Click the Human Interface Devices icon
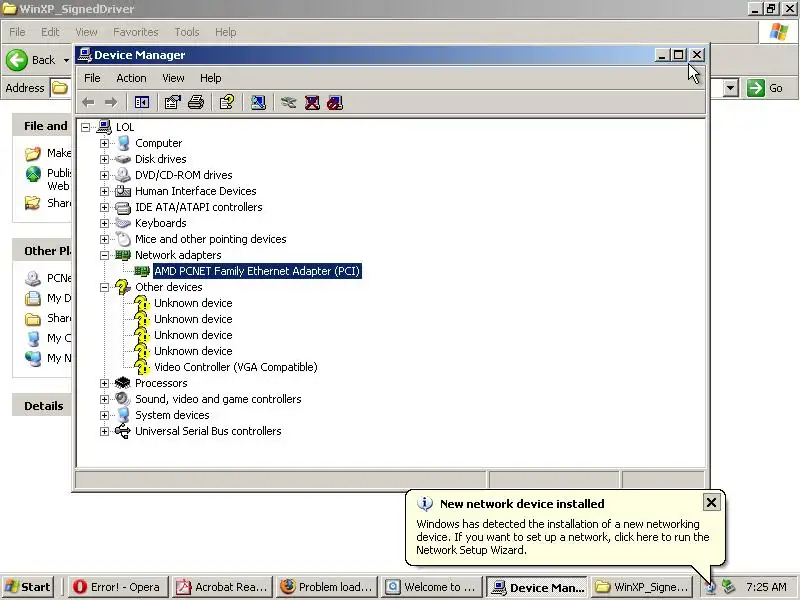800x600 pixels. pos(123,191)
